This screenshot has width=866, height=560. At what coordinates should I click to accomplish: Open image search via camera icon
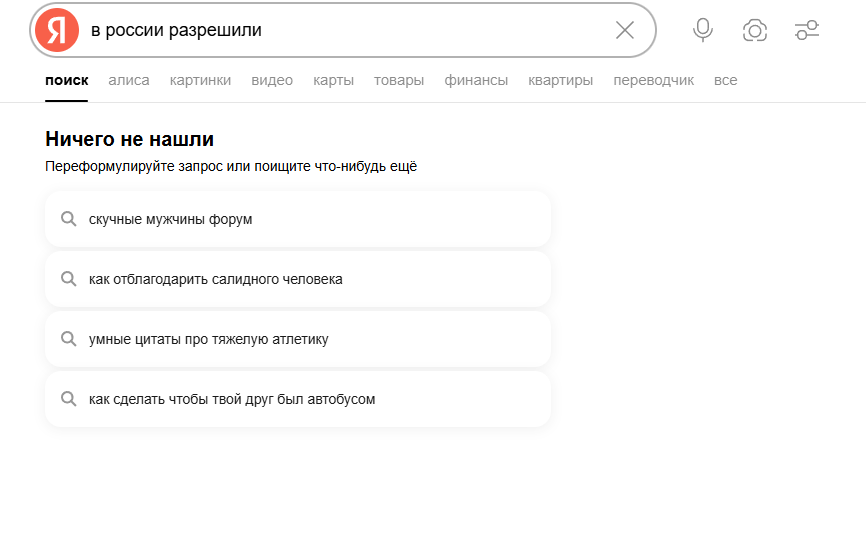755,30
